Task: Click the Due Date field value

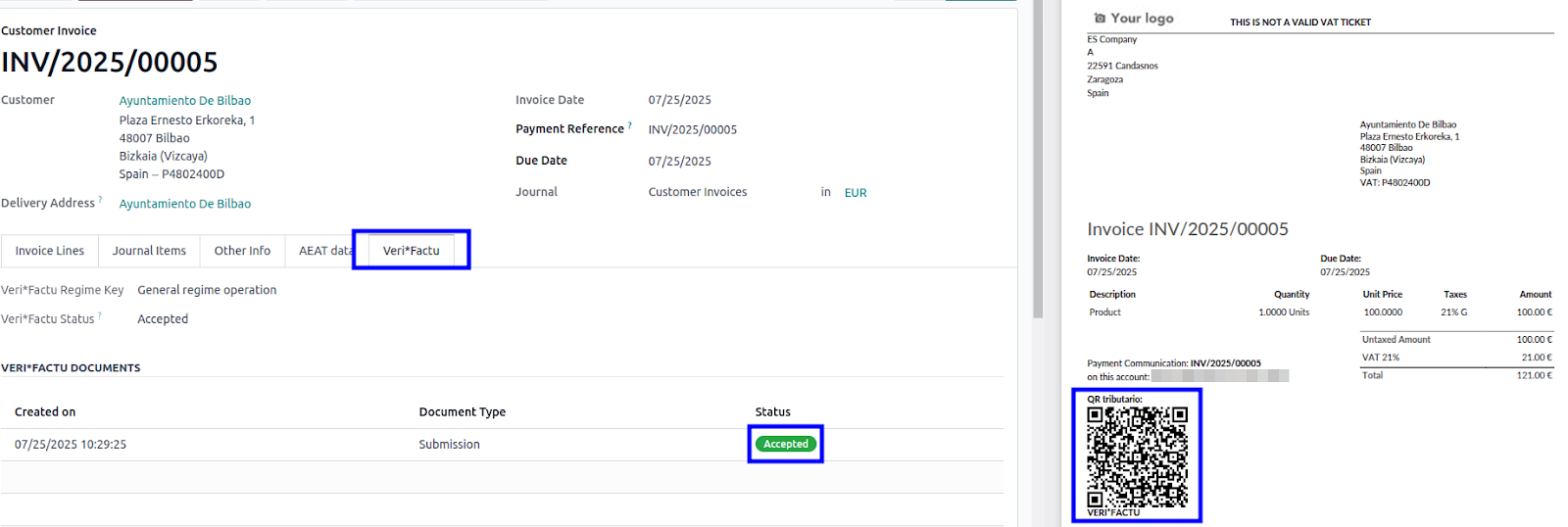Action: tap(680, 162)
